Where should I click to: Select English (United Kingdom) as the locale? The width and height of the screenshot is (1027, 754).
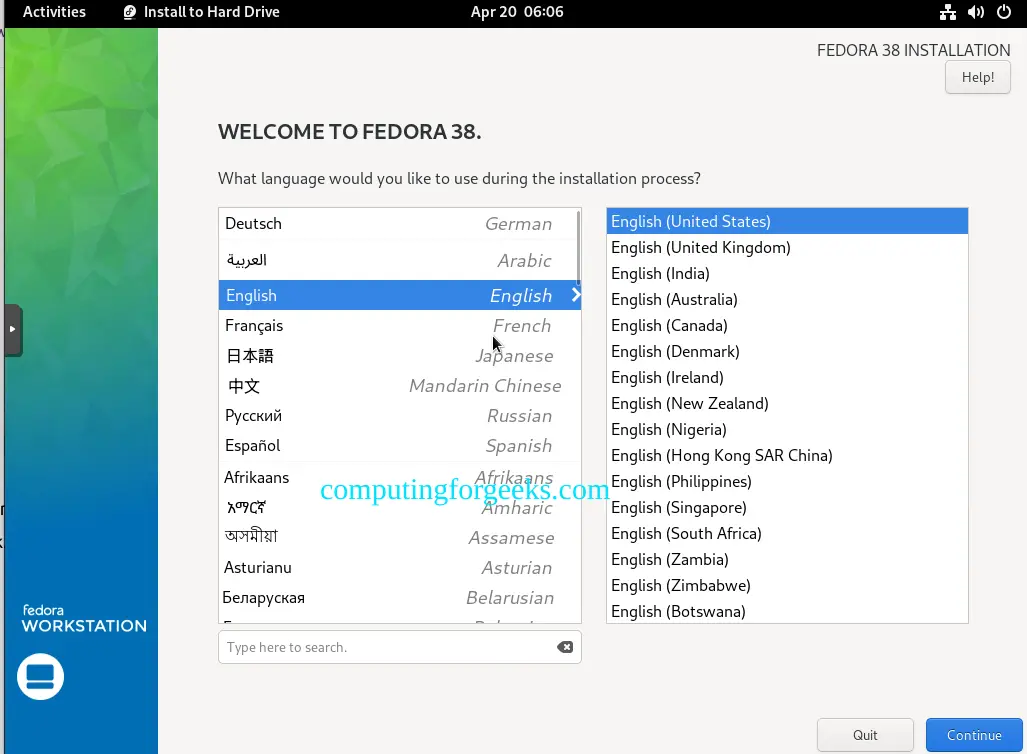pyautogui.click(x=700, y=247)
